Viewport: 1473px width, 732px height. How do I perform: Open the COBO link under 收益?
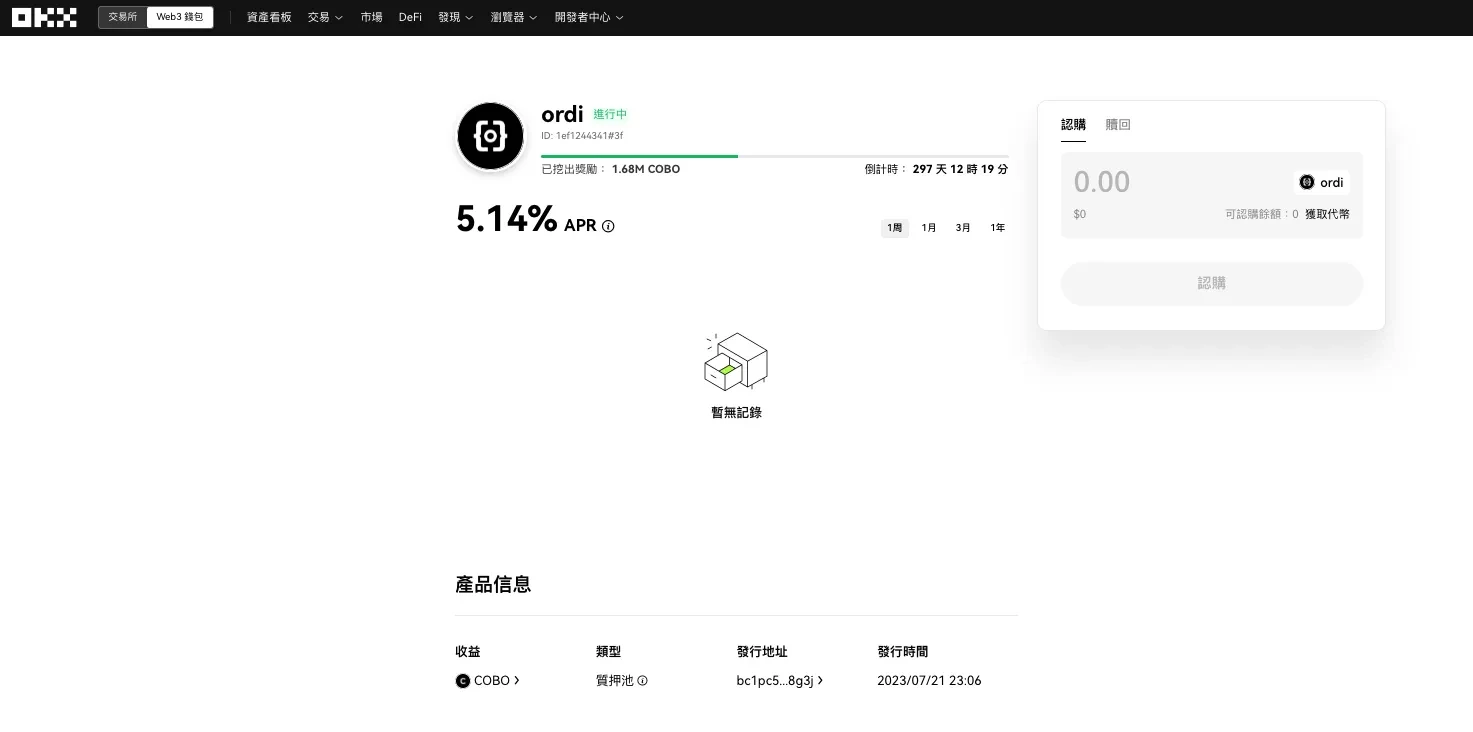(x=492, y=680)
